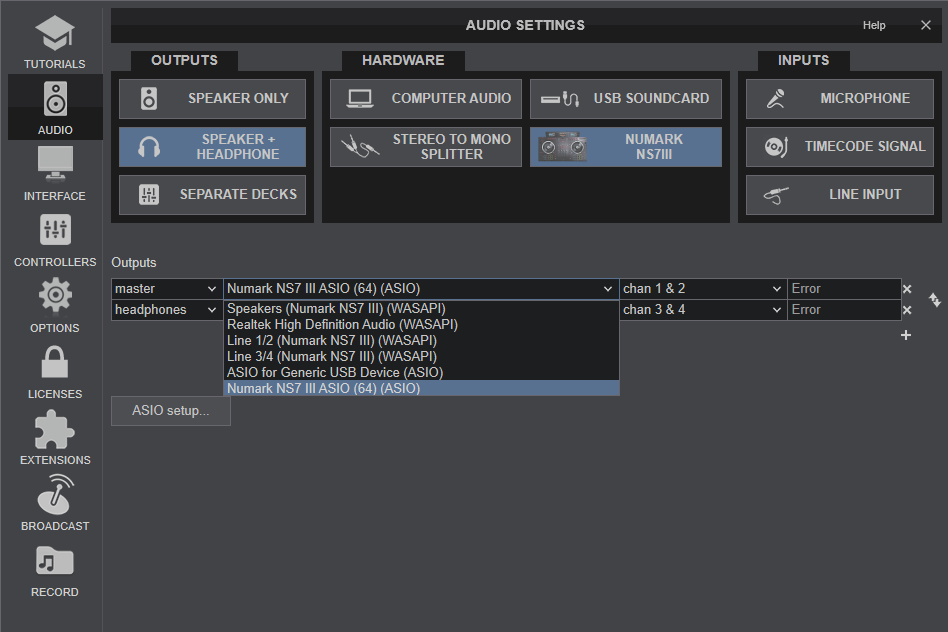Click the audio refresh arrows icon

pos(935,299)
